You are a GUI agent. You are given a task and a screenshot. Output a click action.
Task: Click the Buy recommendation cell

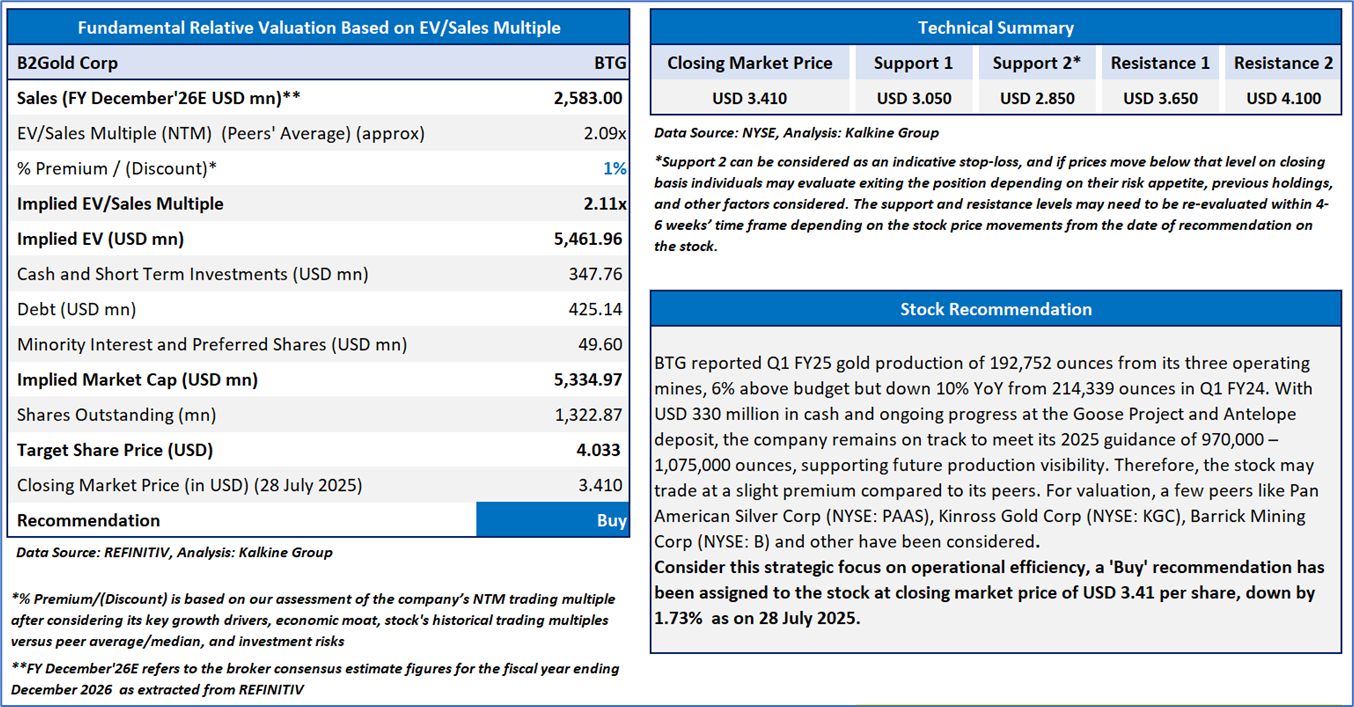click(553, 520)
